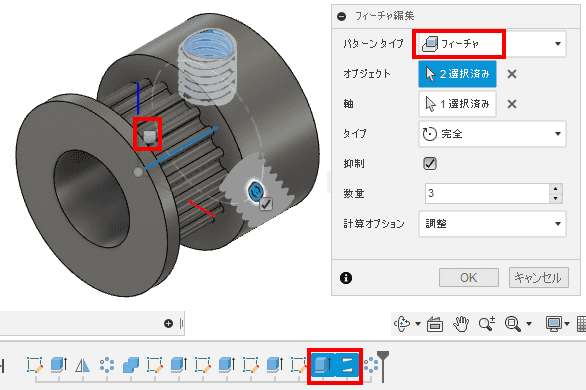
Task: Clear the 軸 selection with X
Action: [512, 104]
